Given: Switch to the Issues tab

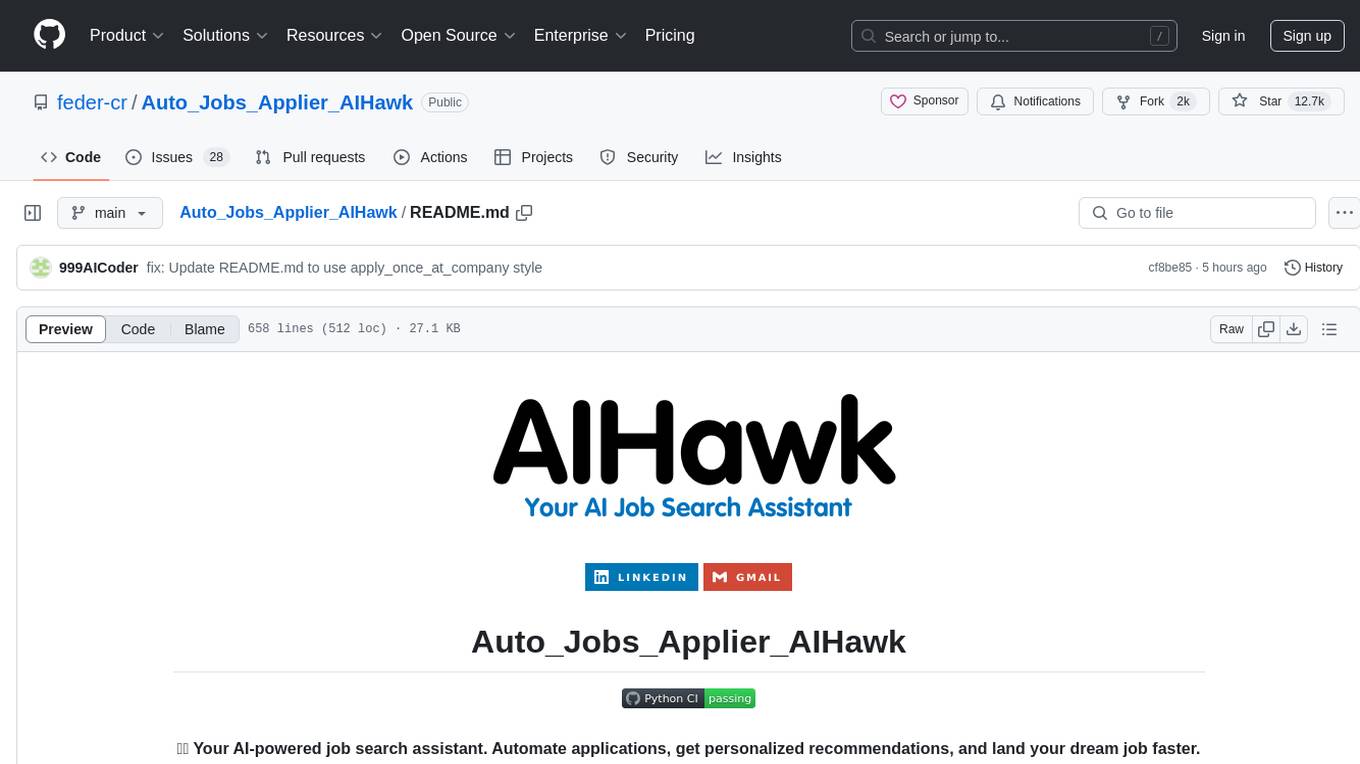Looking at the screenshot, I should tap(177, 157).
